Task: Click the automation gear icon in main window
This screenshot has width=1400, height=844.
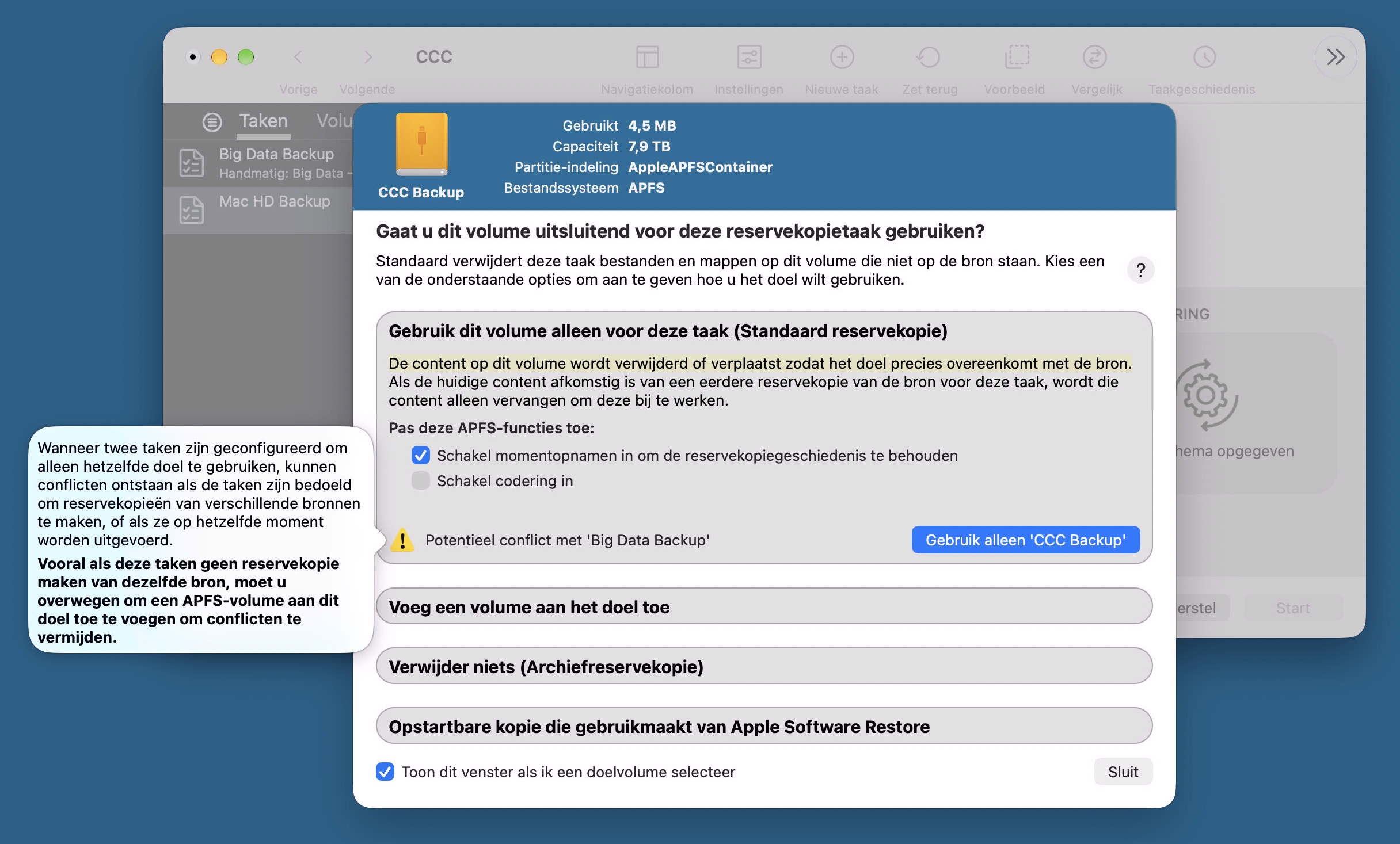Action: click(x=1207, y=395)
